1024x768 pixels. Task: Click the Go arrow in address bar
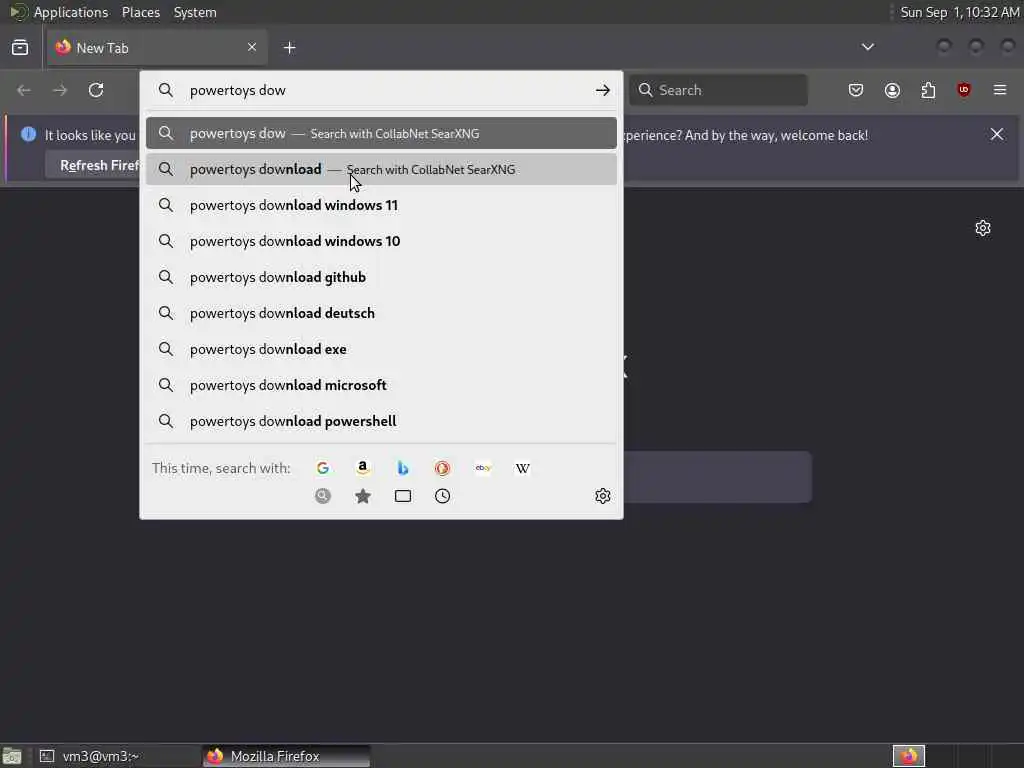(603, 90)
